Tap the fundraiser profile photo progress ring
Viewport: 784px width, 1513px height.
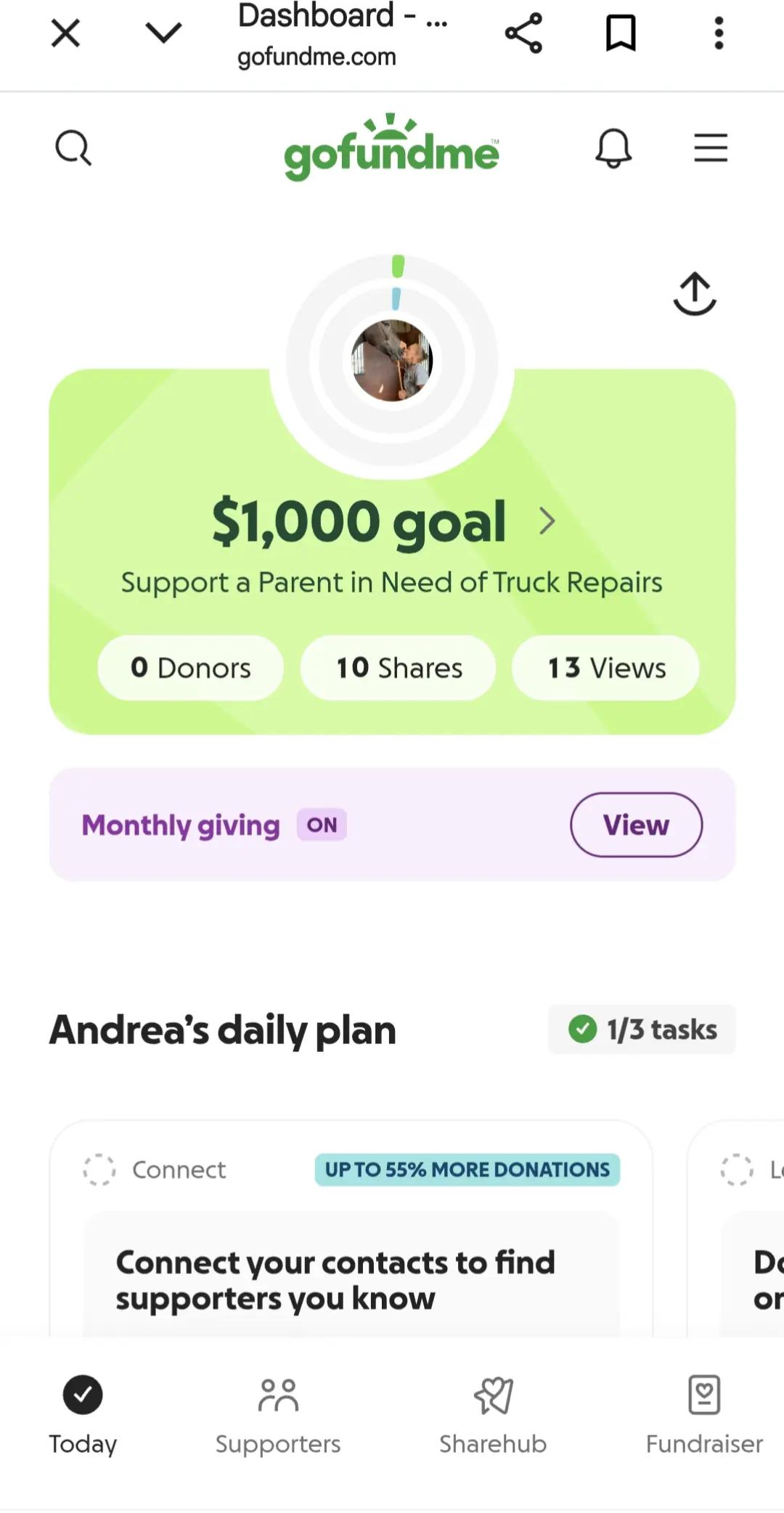point(392,361)
